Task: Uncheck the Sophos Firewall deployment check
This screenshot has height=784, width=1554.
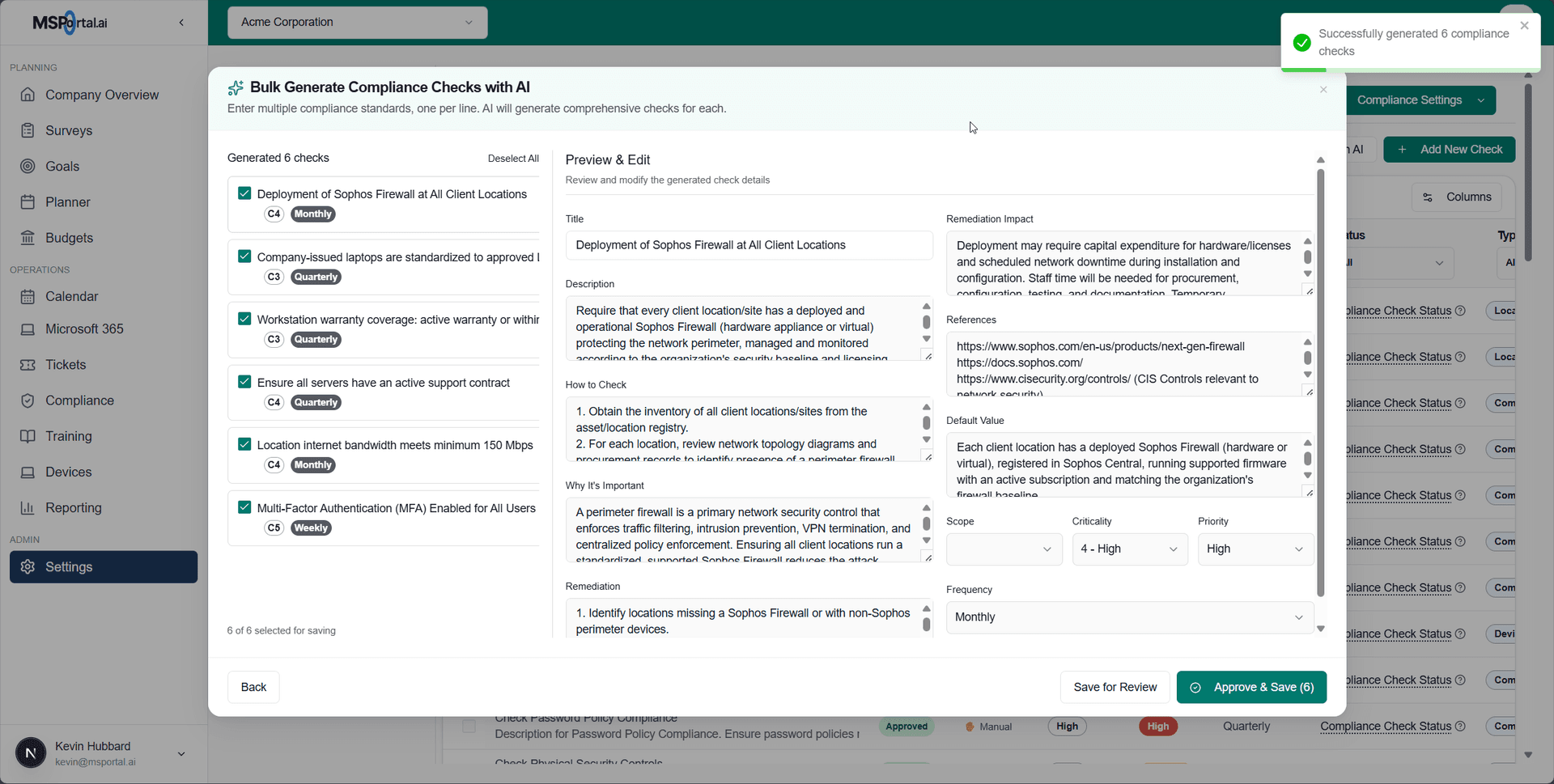Action: click(x=244, y=193)
